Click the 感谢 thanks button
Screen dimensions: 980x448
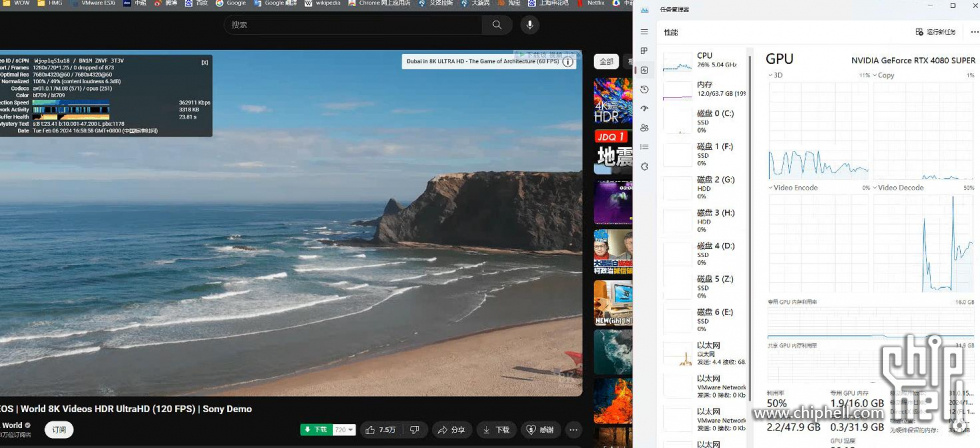click(540, 430)
